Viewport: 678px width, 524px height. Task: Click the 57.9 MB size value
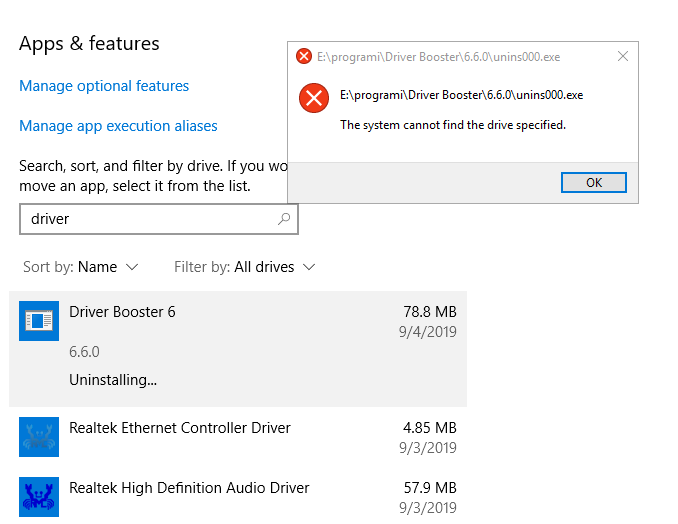(x=430, y=488)
